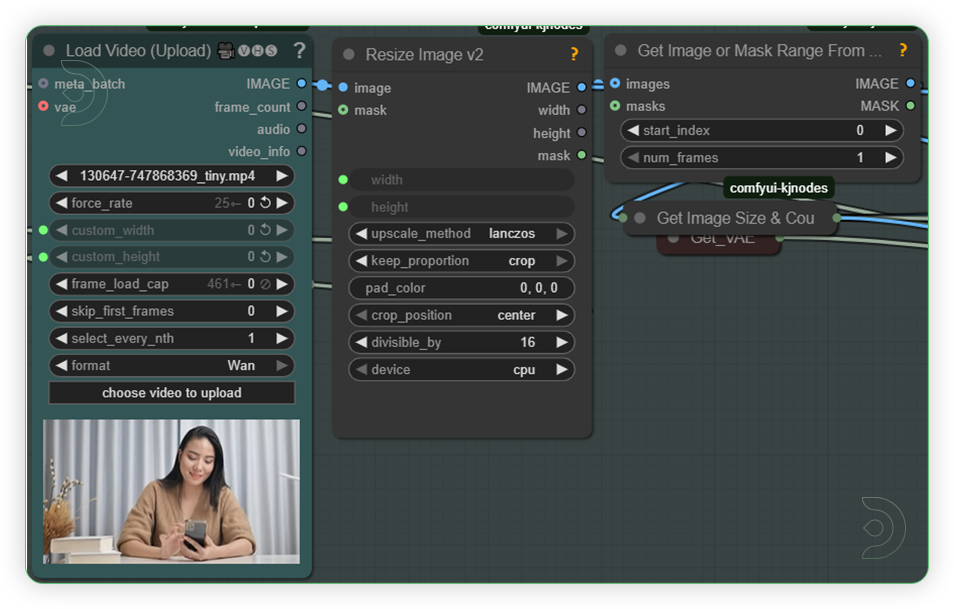Viewport: 954px width, 609px height.
Task: Click Resize Image width output socket
Action: pos(582,110)
